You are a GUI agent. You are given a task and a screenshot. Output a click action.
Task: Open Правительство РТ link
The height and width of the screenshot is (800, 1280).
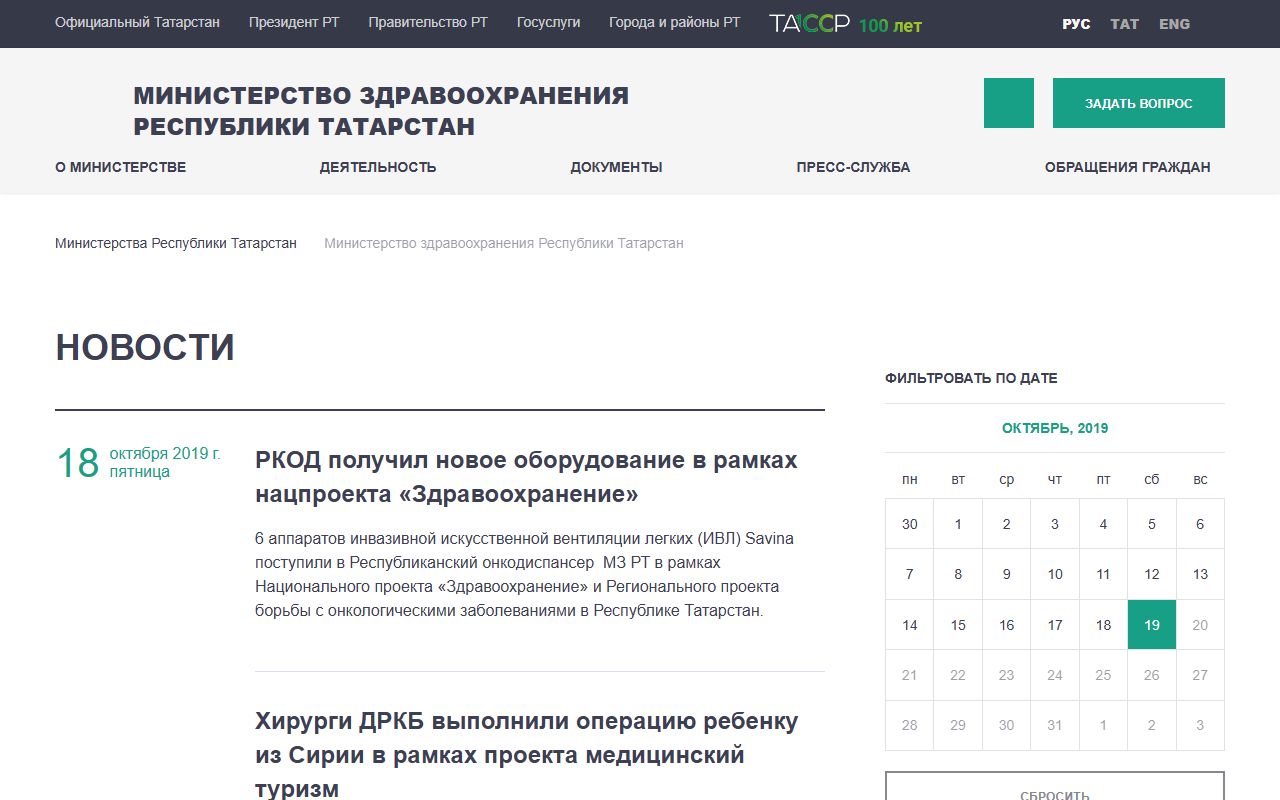pos(428,22)
